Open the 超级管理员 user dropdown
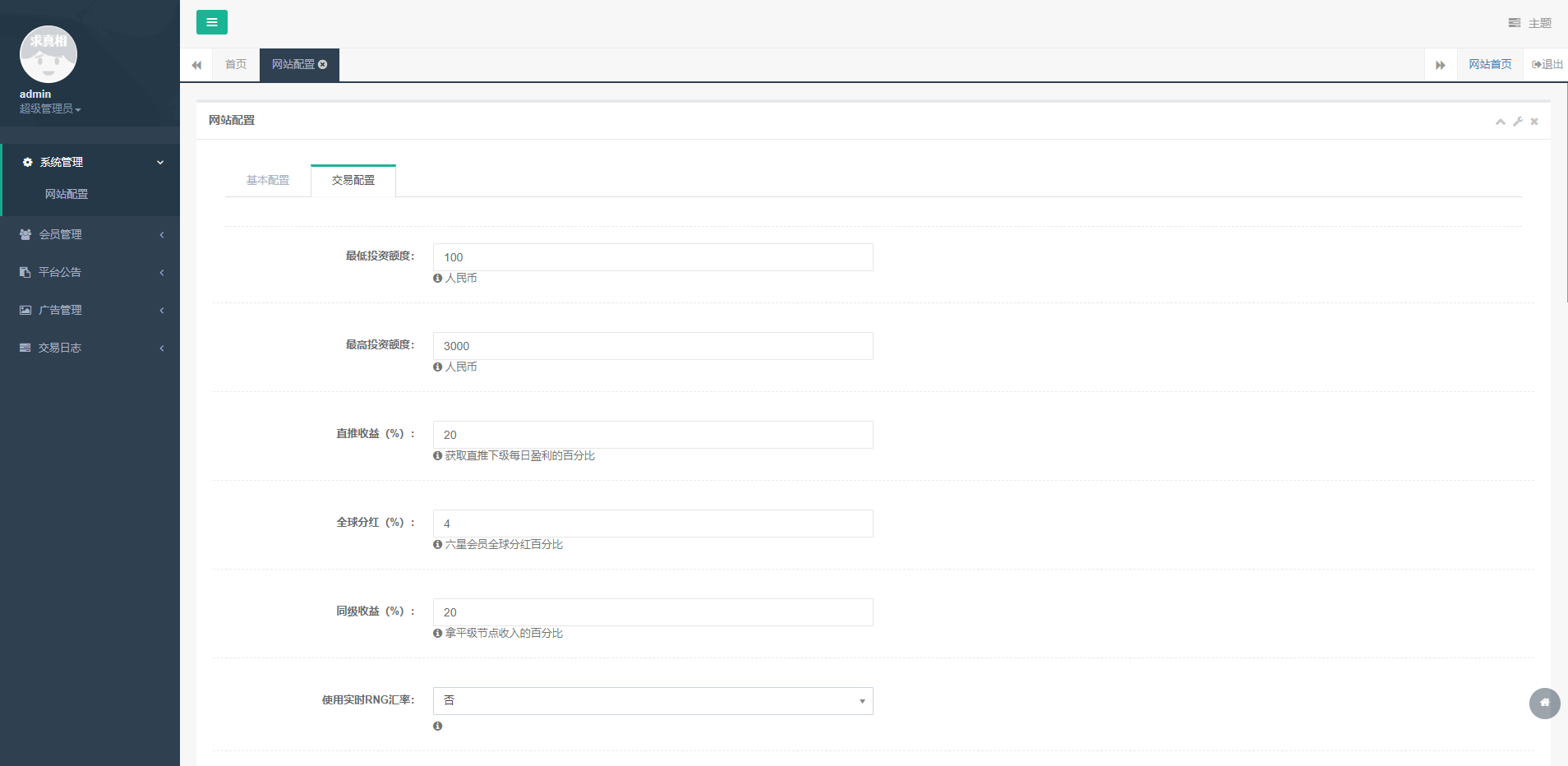 [49, 108]
